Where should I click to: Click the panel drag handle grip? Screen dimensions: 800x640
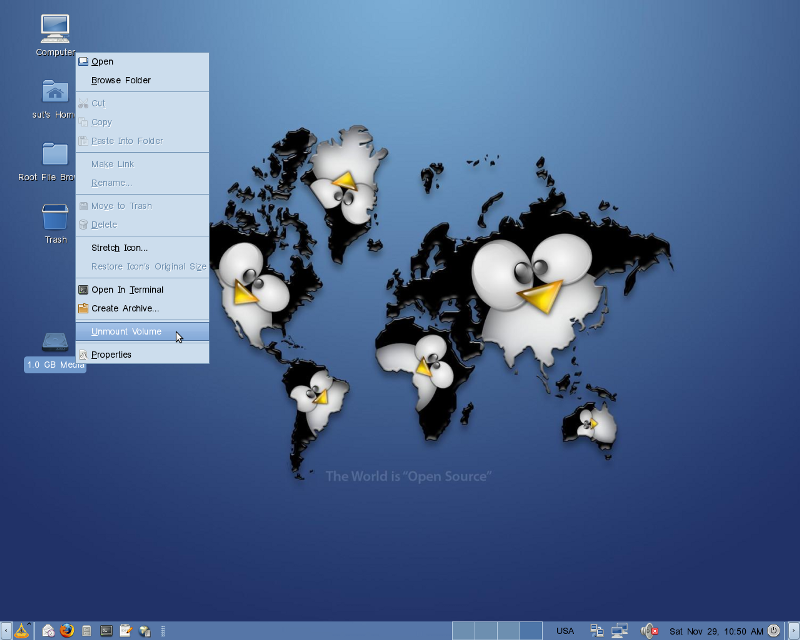click(x=163, y=631)
